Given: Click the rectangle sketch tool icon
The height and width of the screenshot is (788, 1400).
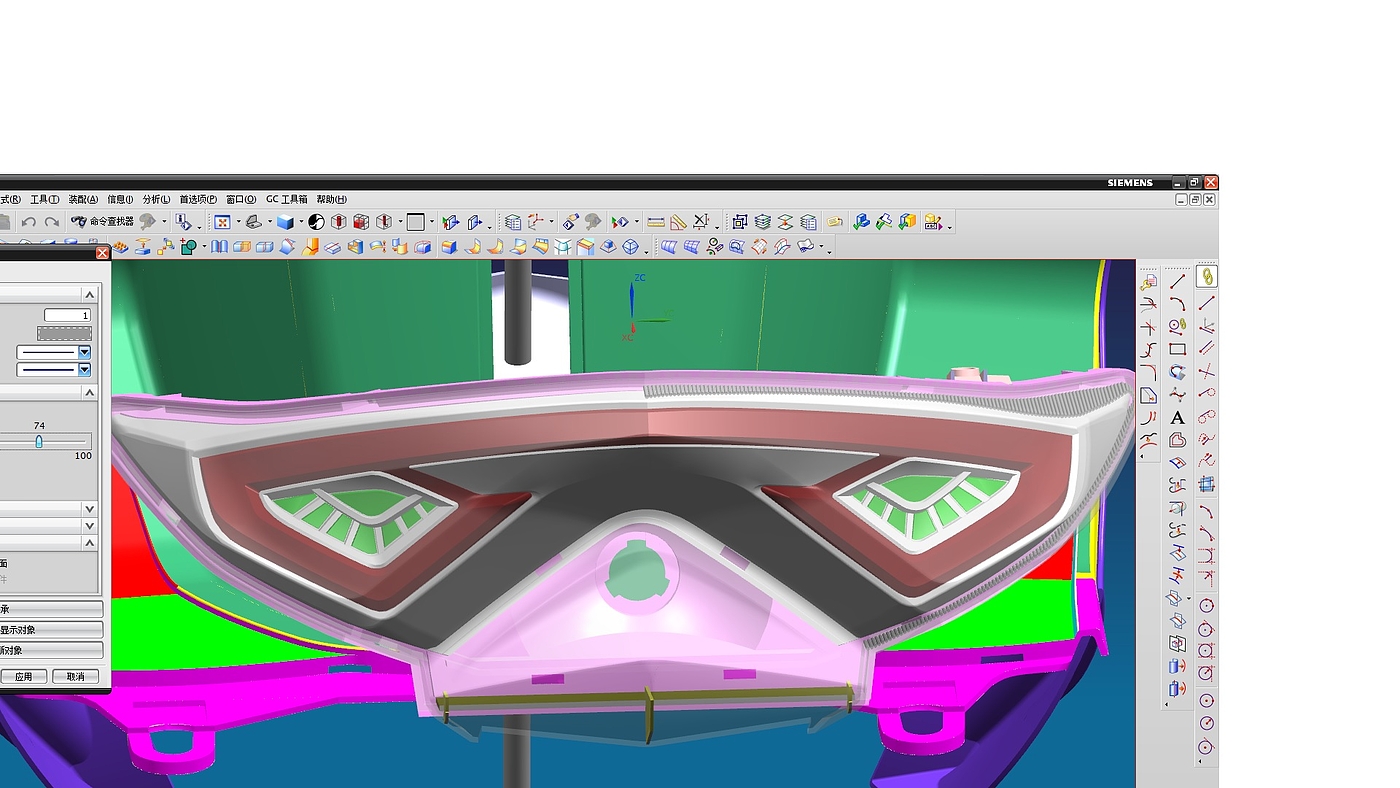Looking at the screenshot, I should (x=1177, y=350).
